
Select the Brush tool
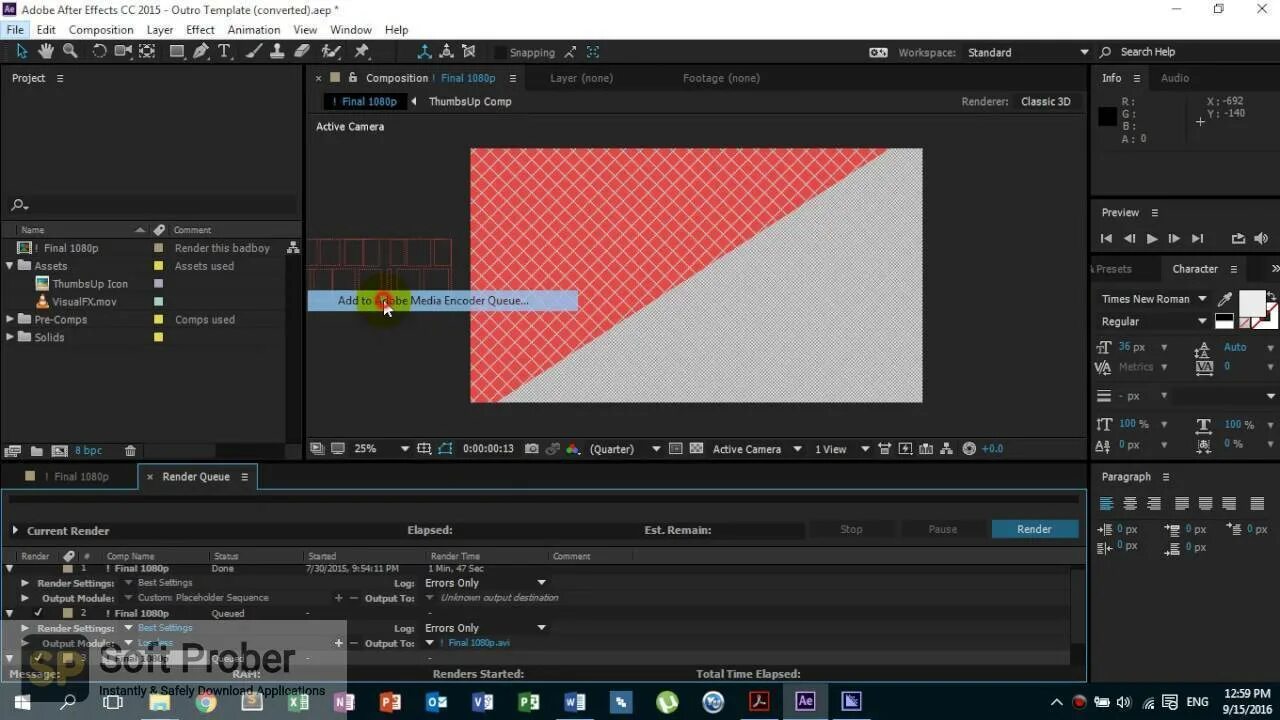pos(255,51)
